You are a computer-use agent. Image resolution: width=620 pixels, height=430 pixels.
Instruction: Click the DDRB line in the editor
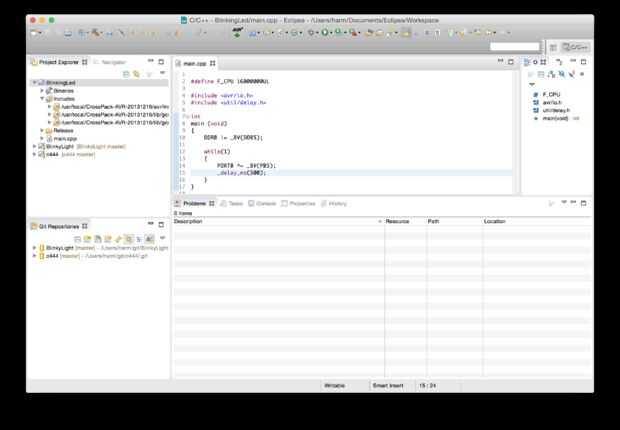[x=233, y=138]
